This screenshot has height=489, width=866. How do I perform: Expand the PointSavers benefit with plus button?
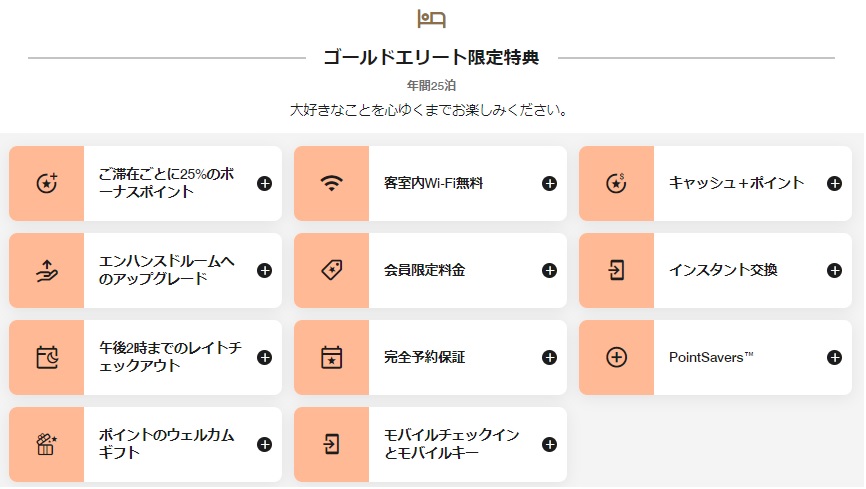point(834,357)
